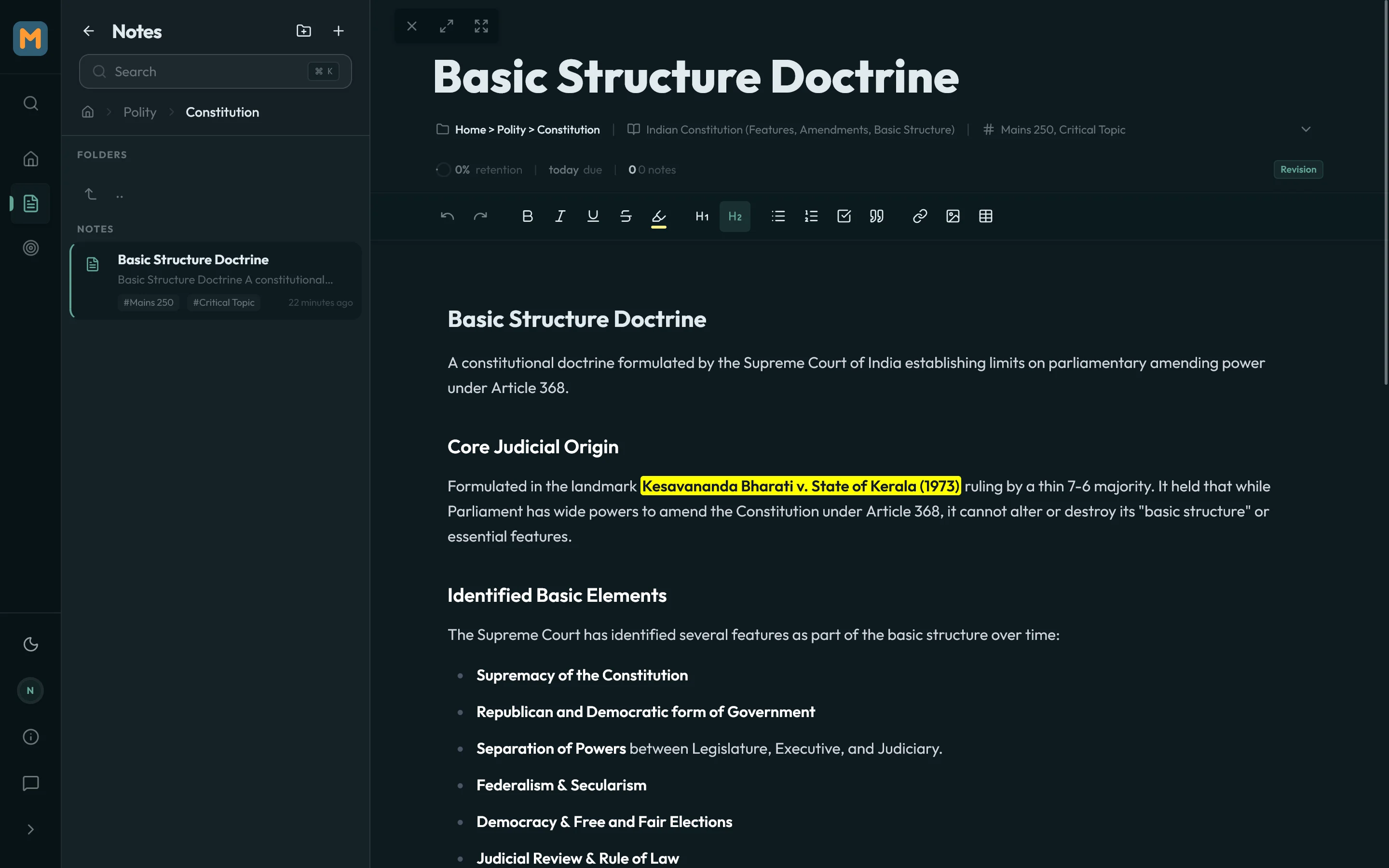Viewport: 1389px width, 868px height.
Task: Expand the sidebar with the chevron
Action: pyautogui.click(x=30, y=829)
